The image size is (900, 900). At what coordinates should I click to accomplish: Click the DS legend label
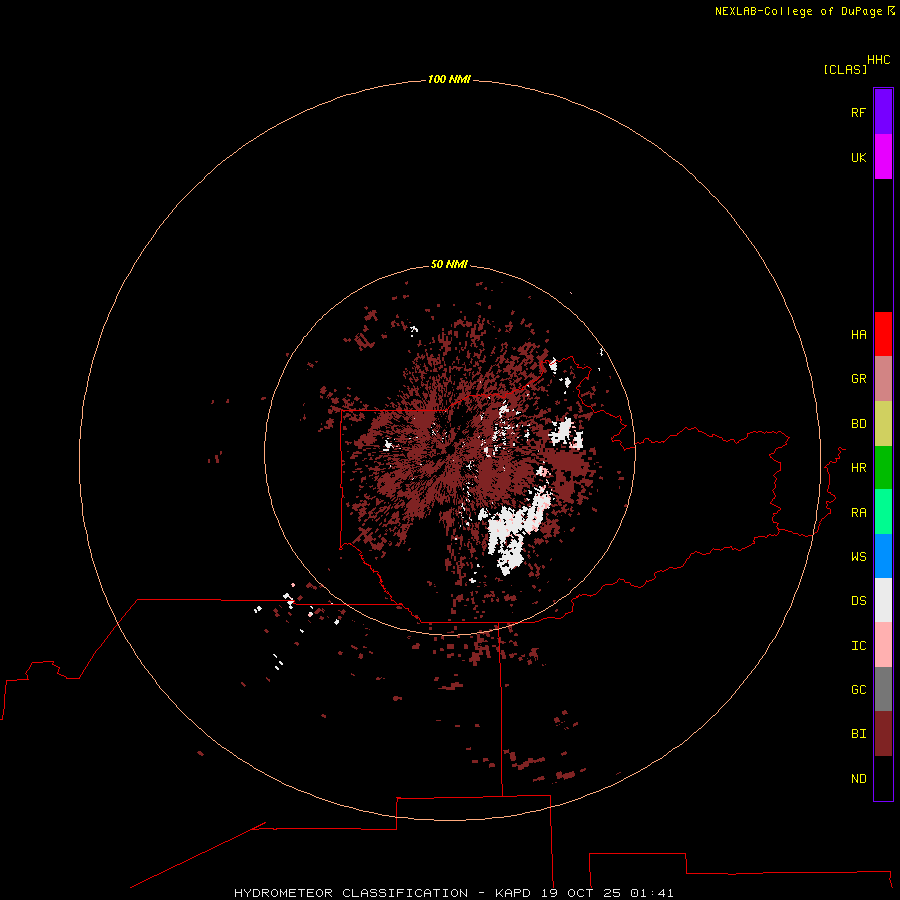click(x=858, y=601)
